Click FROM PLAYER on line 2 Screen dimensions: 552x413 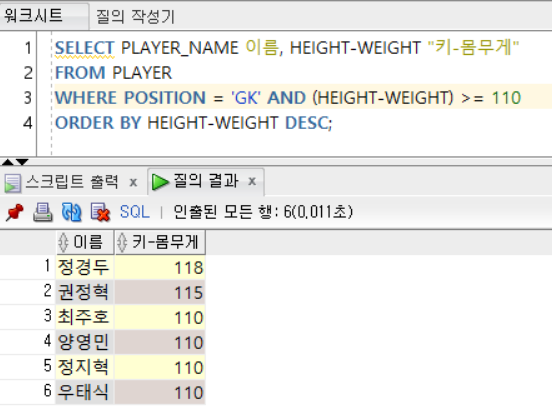coord(113,73)
